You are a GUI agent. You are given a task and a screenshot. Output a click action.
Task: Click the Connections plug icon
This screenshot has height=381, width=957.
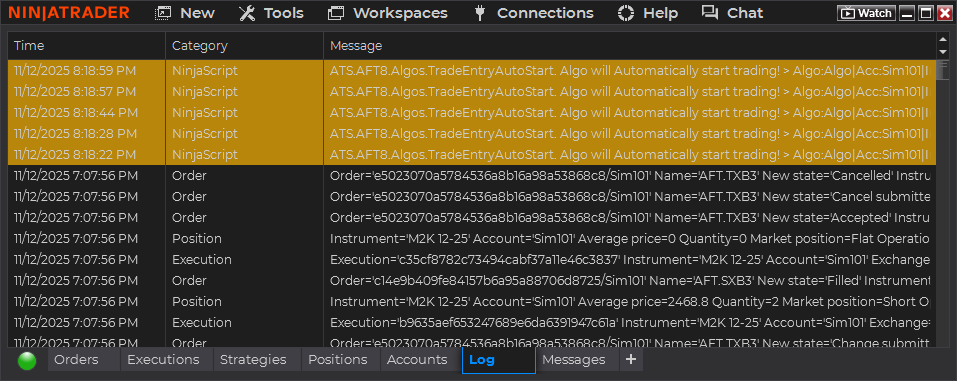click(x=480, y=13)
